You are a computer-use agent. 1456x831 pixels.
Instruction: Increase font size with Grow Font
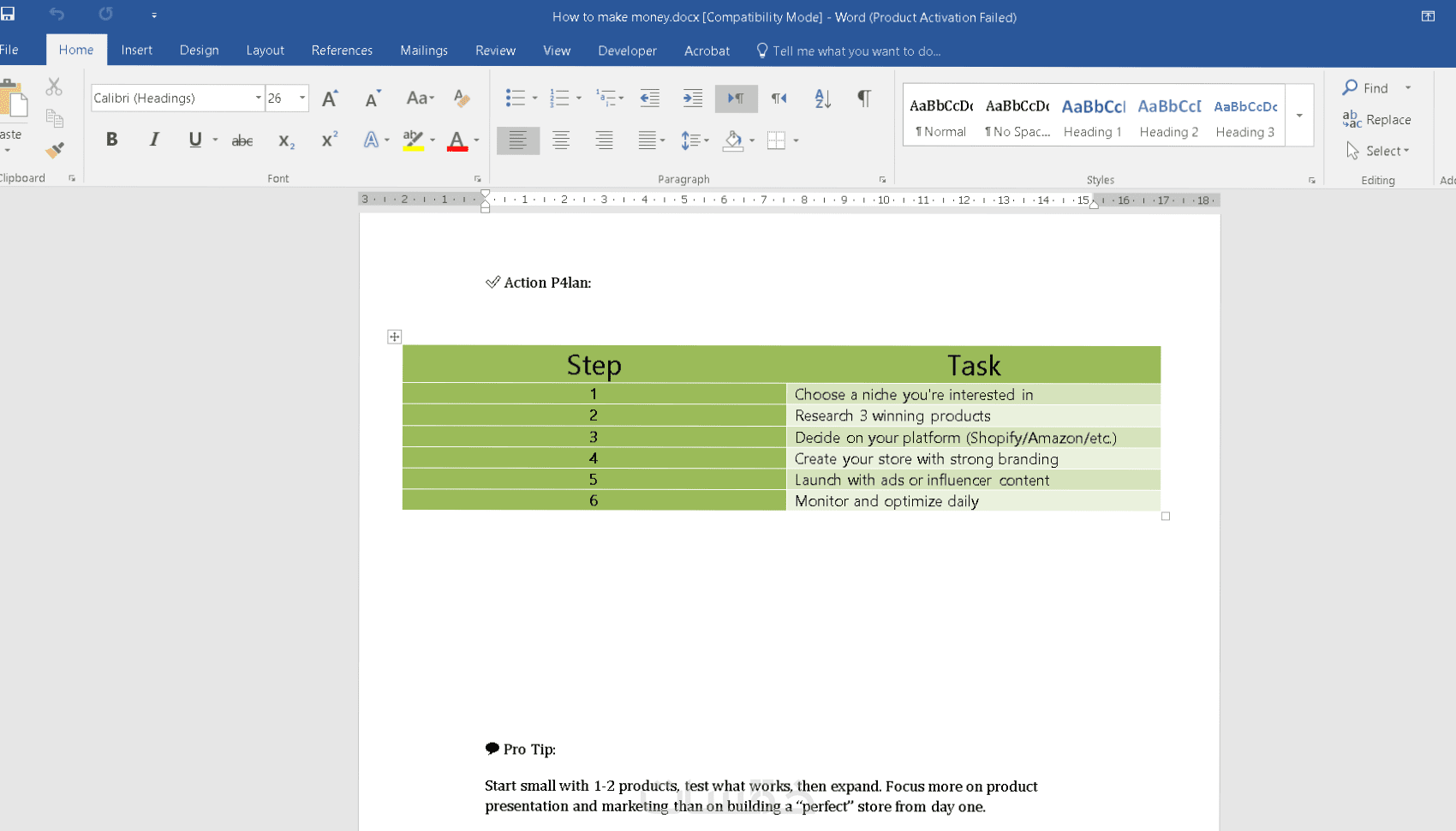(x=330, y=99)
